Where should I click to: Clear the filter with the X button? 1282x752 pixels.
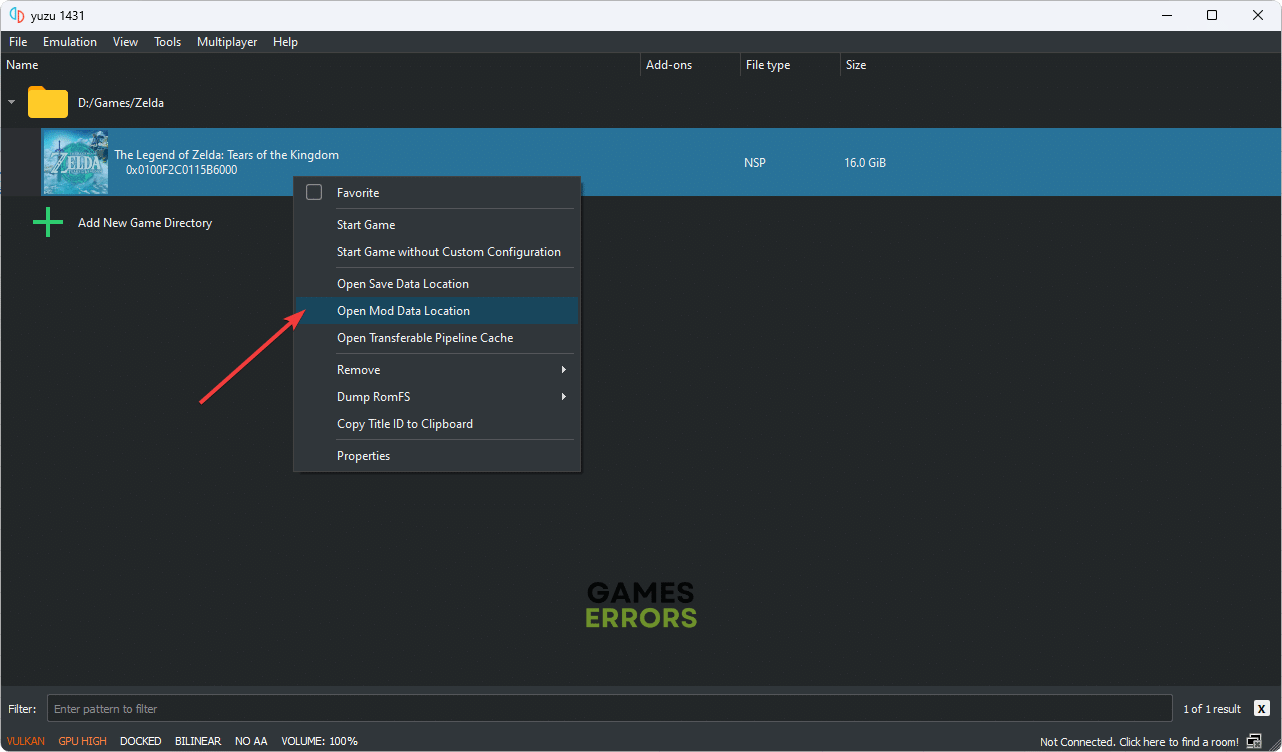tap(1261, 709)
